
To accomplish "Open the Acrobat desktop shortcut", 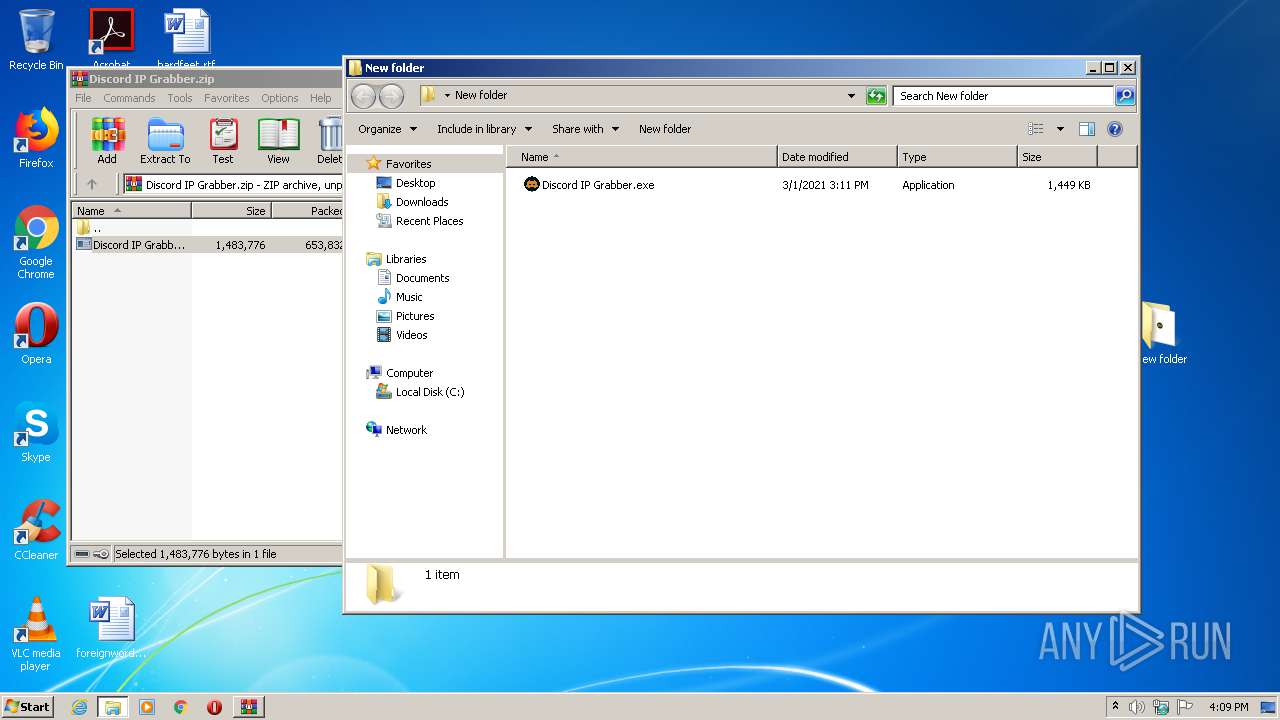I will click(111, 38).
